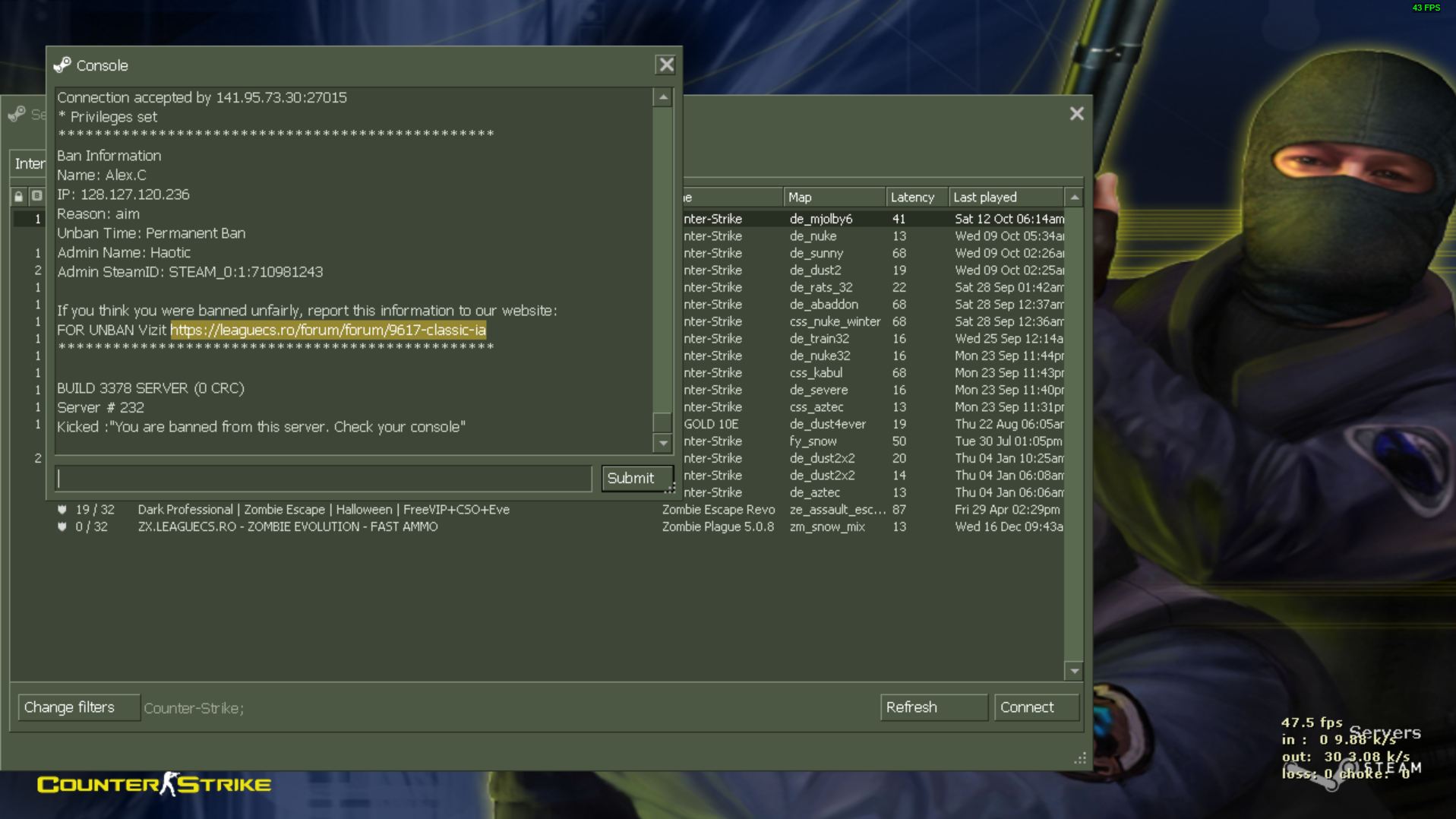Click the IP: 128.127.120.236 line
The image size is (1456, 819).
tap(123, 194)
